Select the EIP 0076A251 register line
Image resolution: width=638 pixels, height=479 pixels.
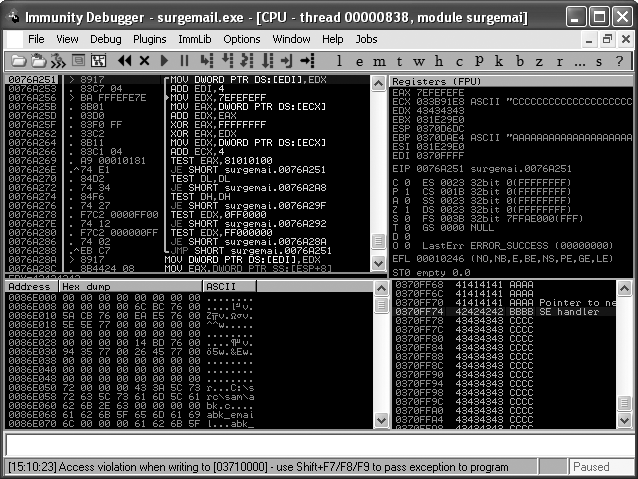[x=482, y=168]
